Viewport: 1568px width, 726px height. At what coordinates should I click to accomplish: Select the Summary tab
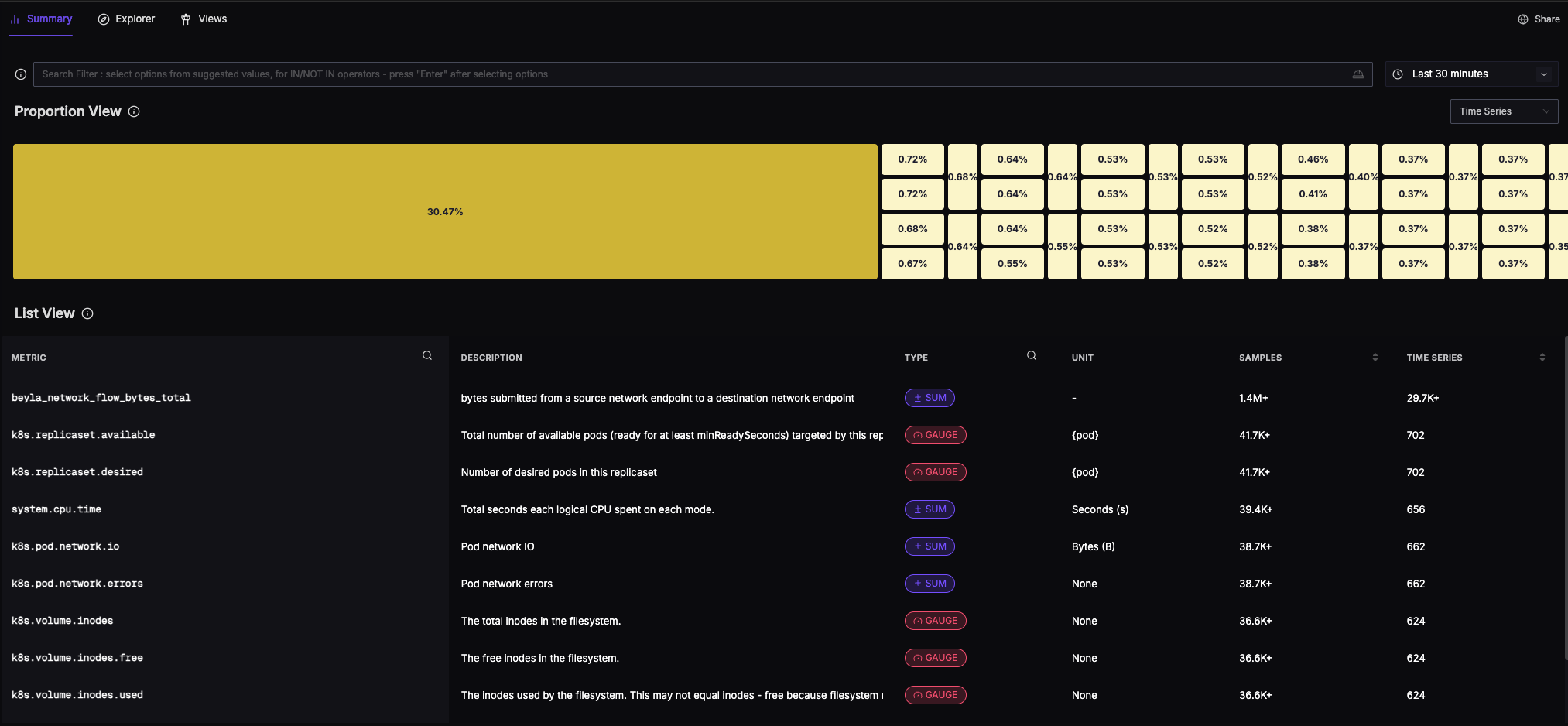pos(42,19)
